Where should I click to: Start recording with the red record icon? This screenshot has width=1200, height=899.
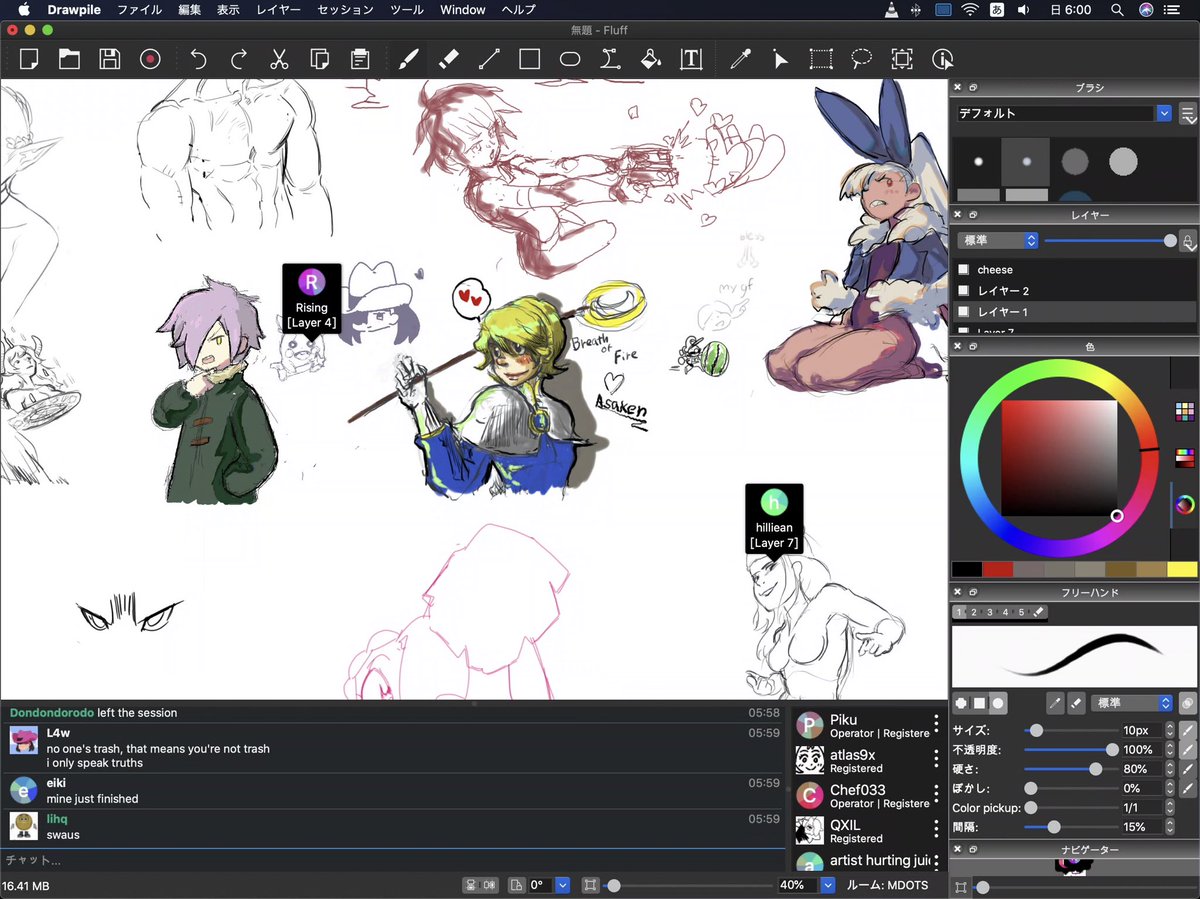click(150, 60)
